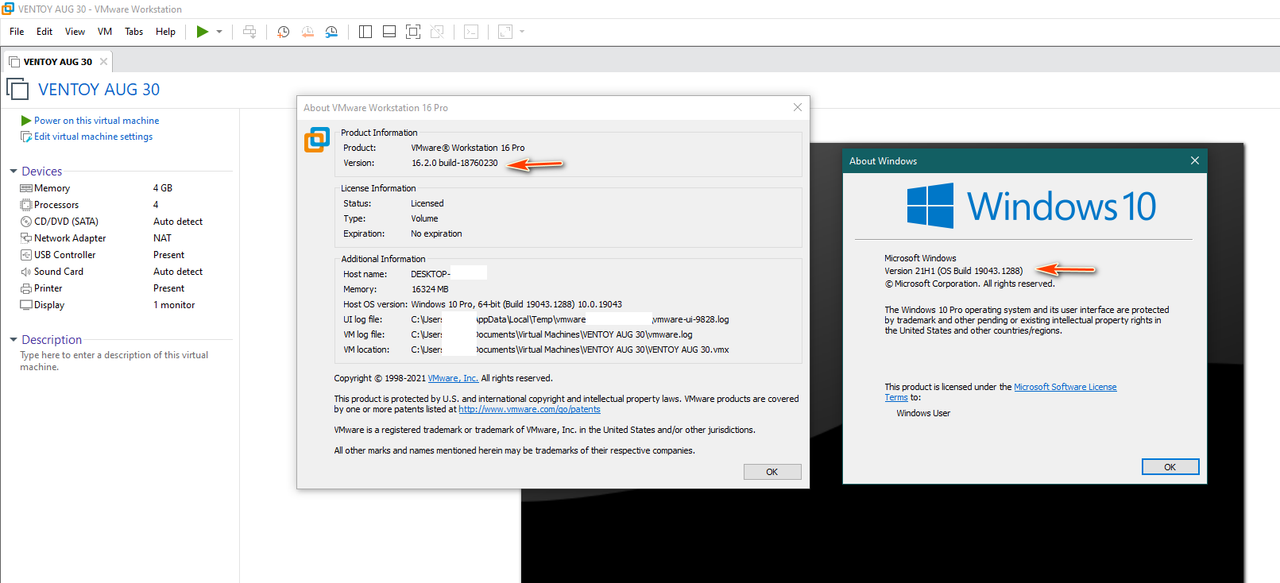Click the Revert to snapshot icon
The image size is (1280, 583).
click(307, 32)
